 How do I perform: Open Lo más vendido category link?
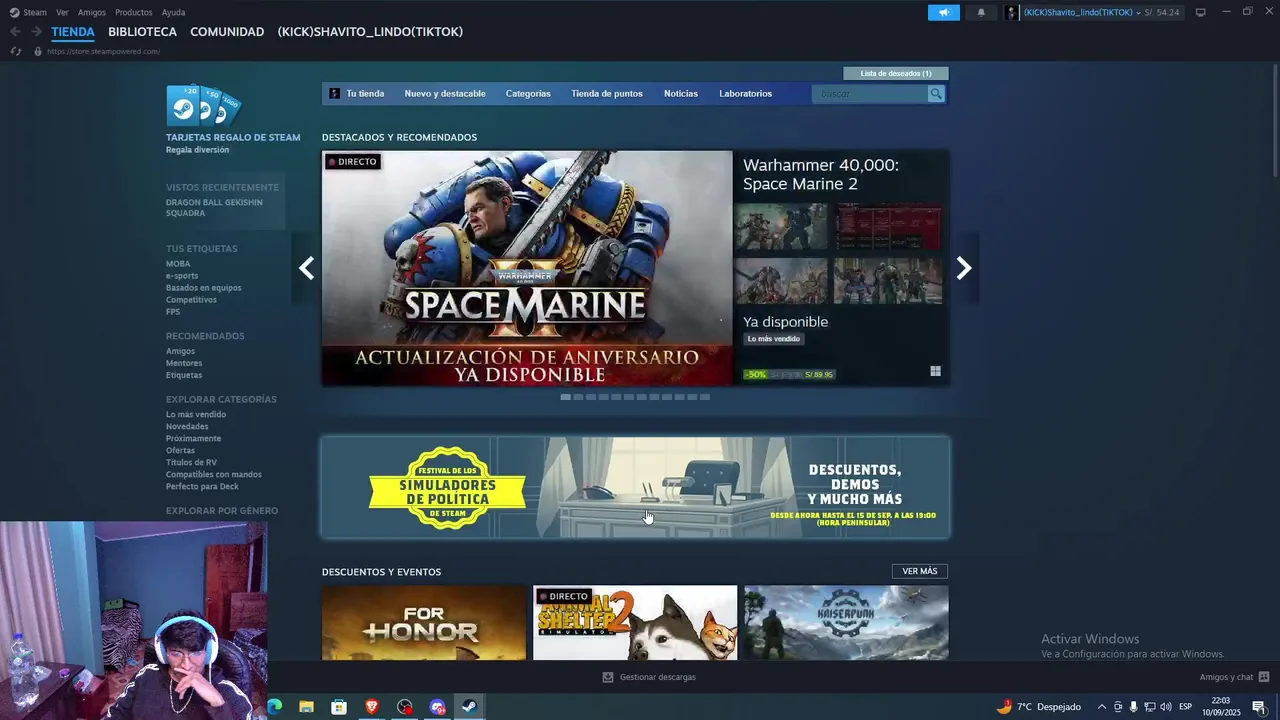pyautogui.click(x=196, y=414)
